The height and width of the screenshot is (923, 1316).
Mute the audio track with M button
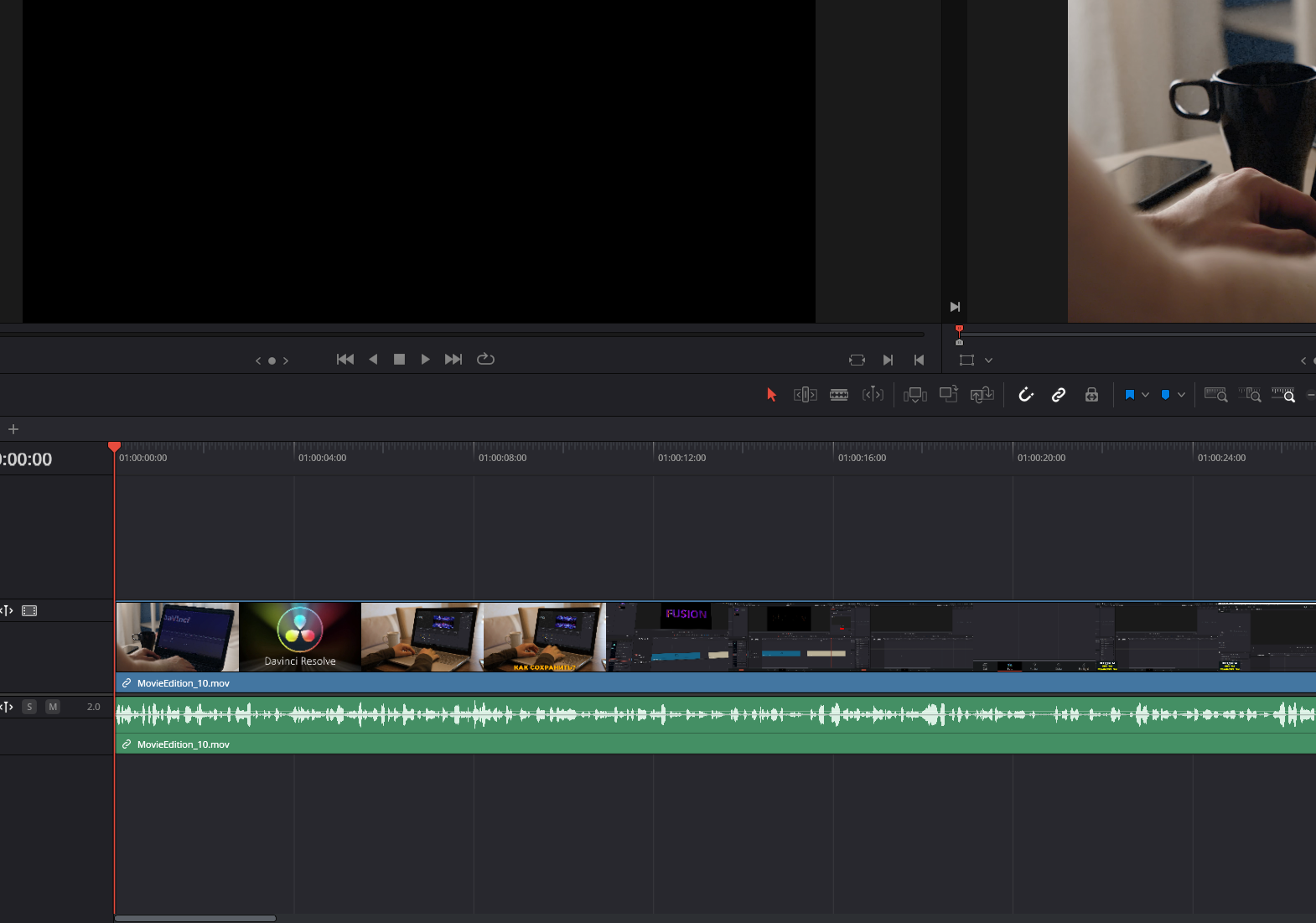53,707
